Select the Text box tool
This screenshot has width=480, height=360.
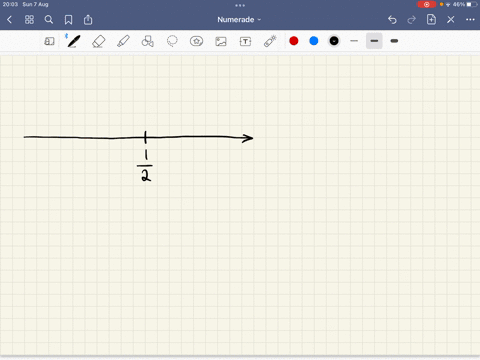point(245,41)
